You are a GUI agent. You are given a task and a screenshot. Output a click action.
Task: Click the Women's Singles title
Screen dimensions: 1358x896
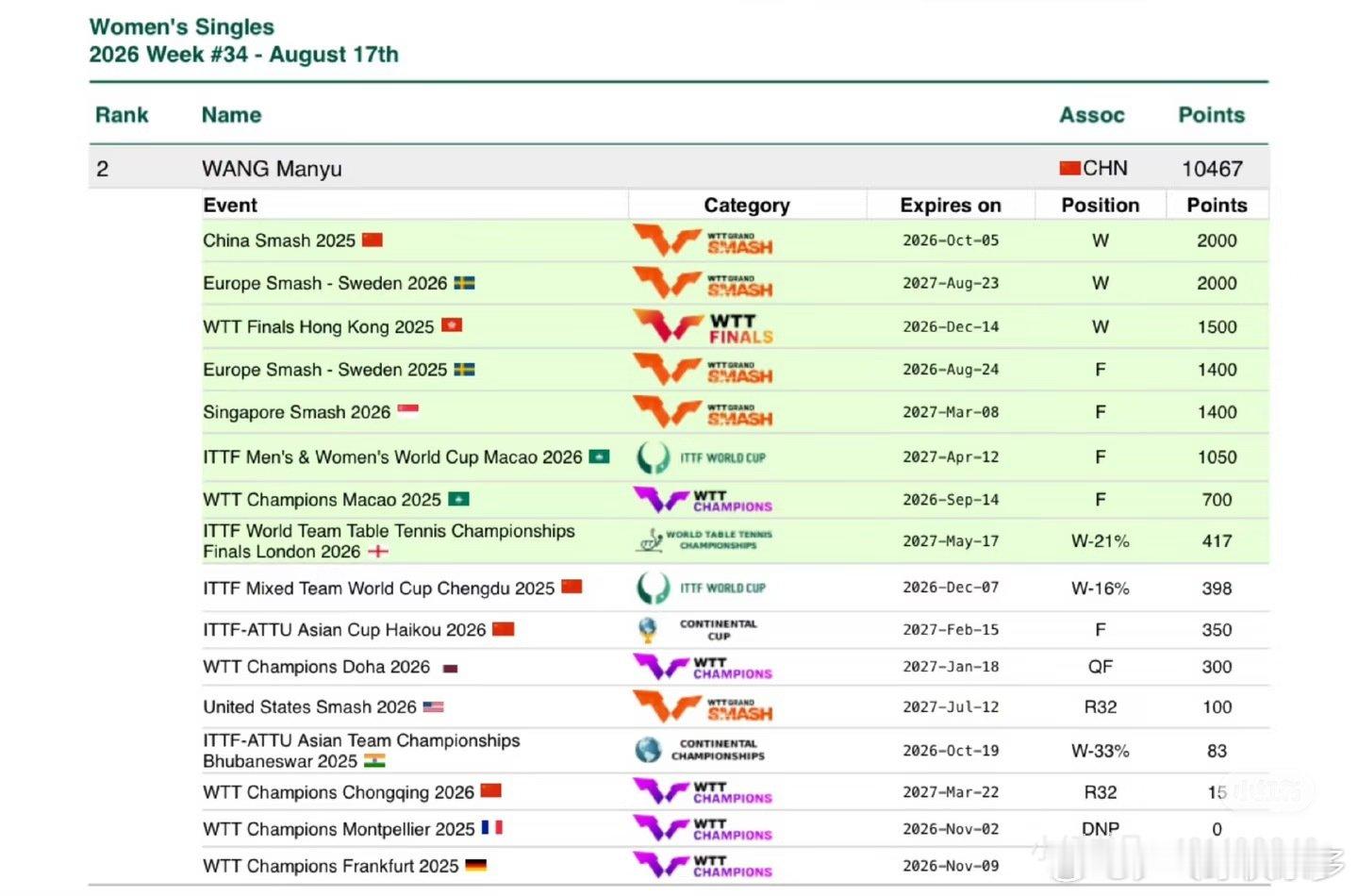182,27
